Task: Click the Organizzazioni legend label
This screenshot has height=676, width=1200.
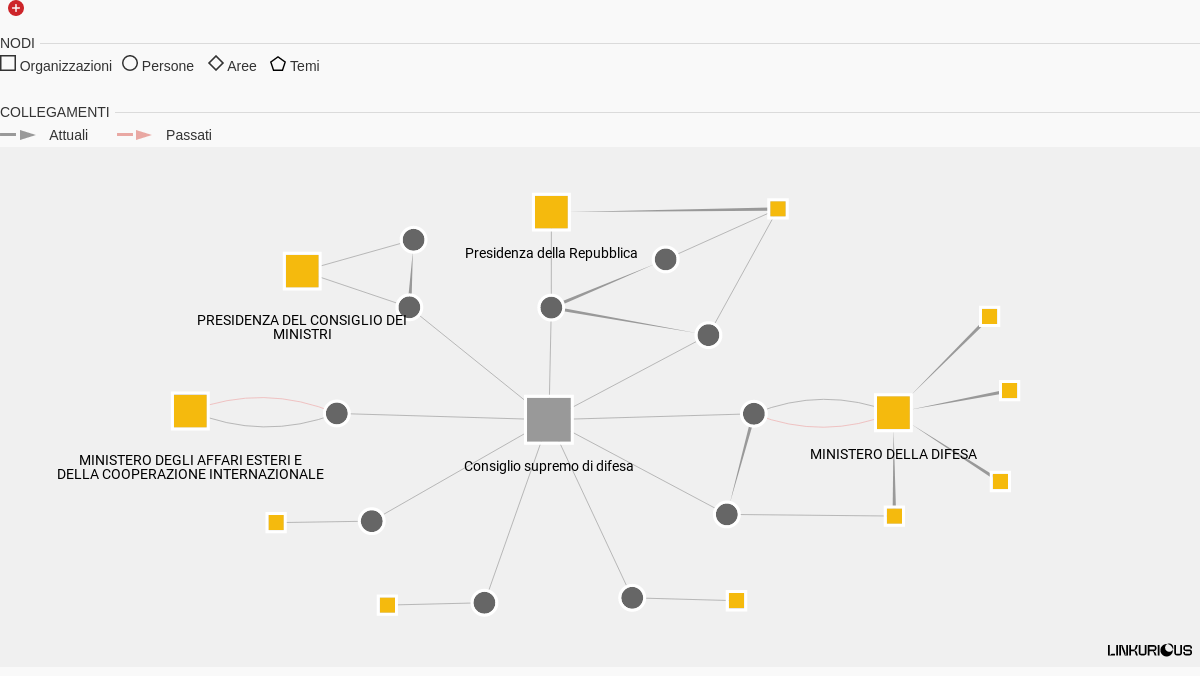Action: point(66,66)
